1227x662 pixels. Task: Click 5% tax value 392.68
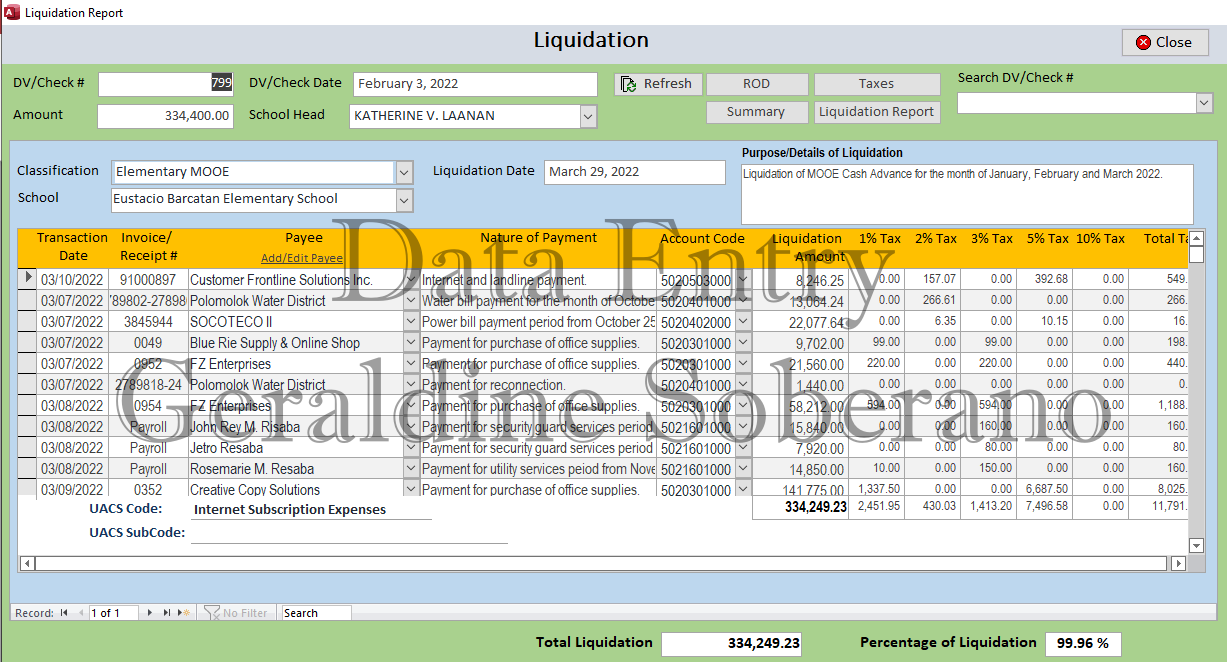[1044, 280]
